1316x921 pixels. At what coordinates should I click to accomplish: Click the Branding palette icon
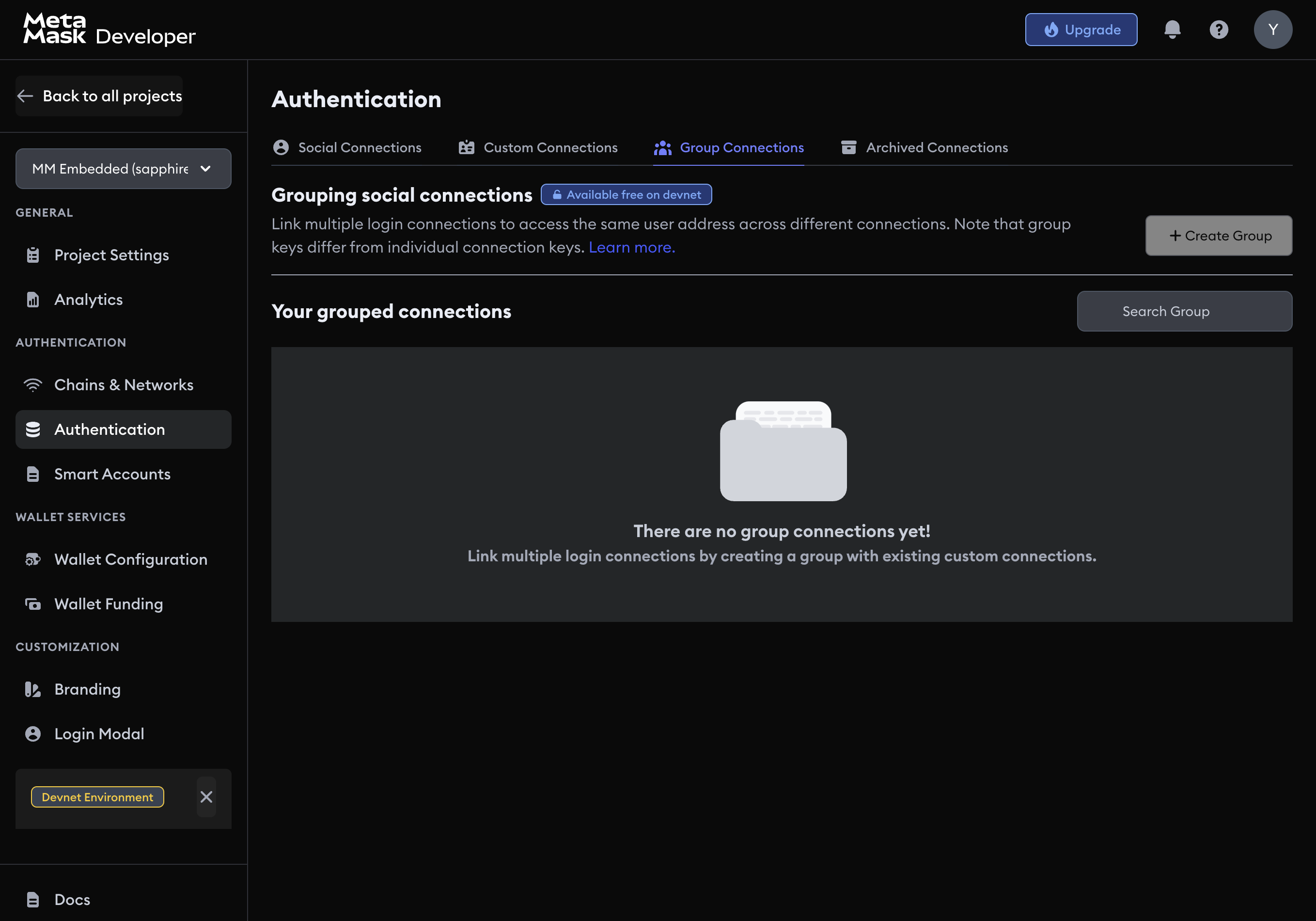click(32, 689)
